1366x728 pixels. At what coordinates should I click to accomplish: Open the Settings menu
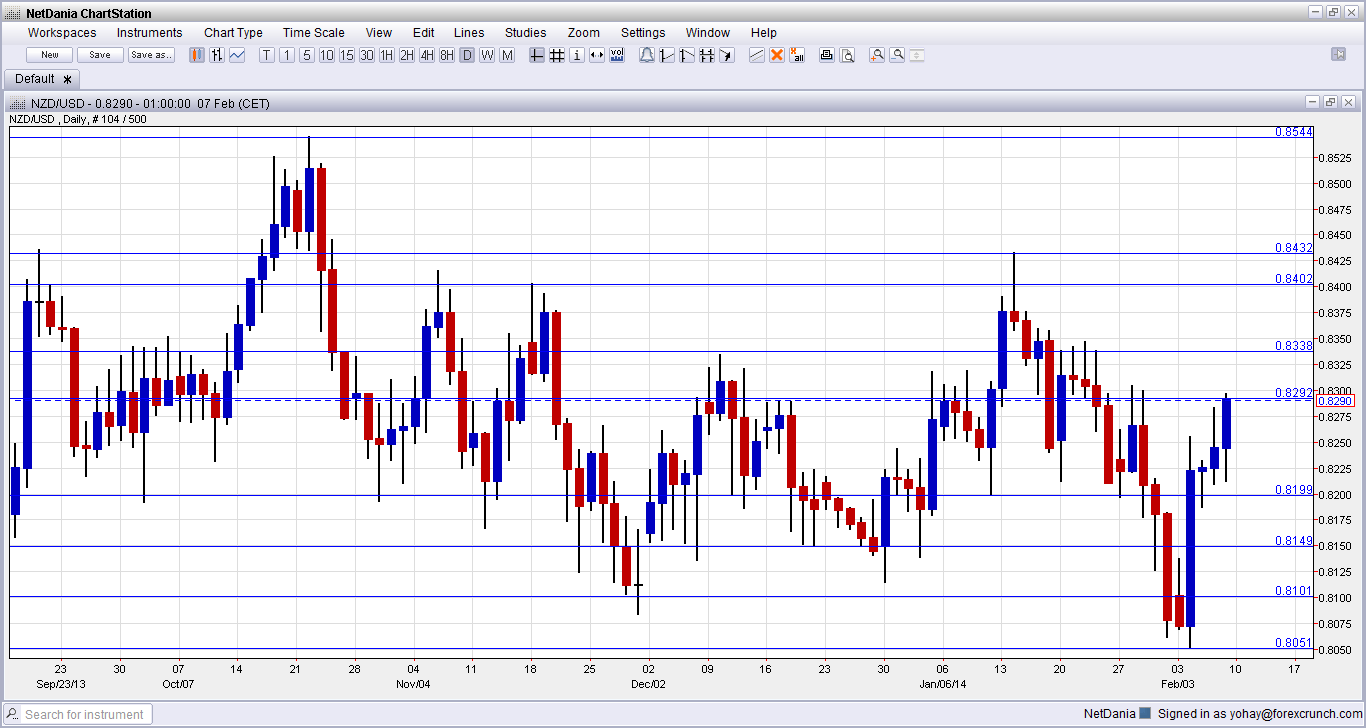[x=643, y=33]
